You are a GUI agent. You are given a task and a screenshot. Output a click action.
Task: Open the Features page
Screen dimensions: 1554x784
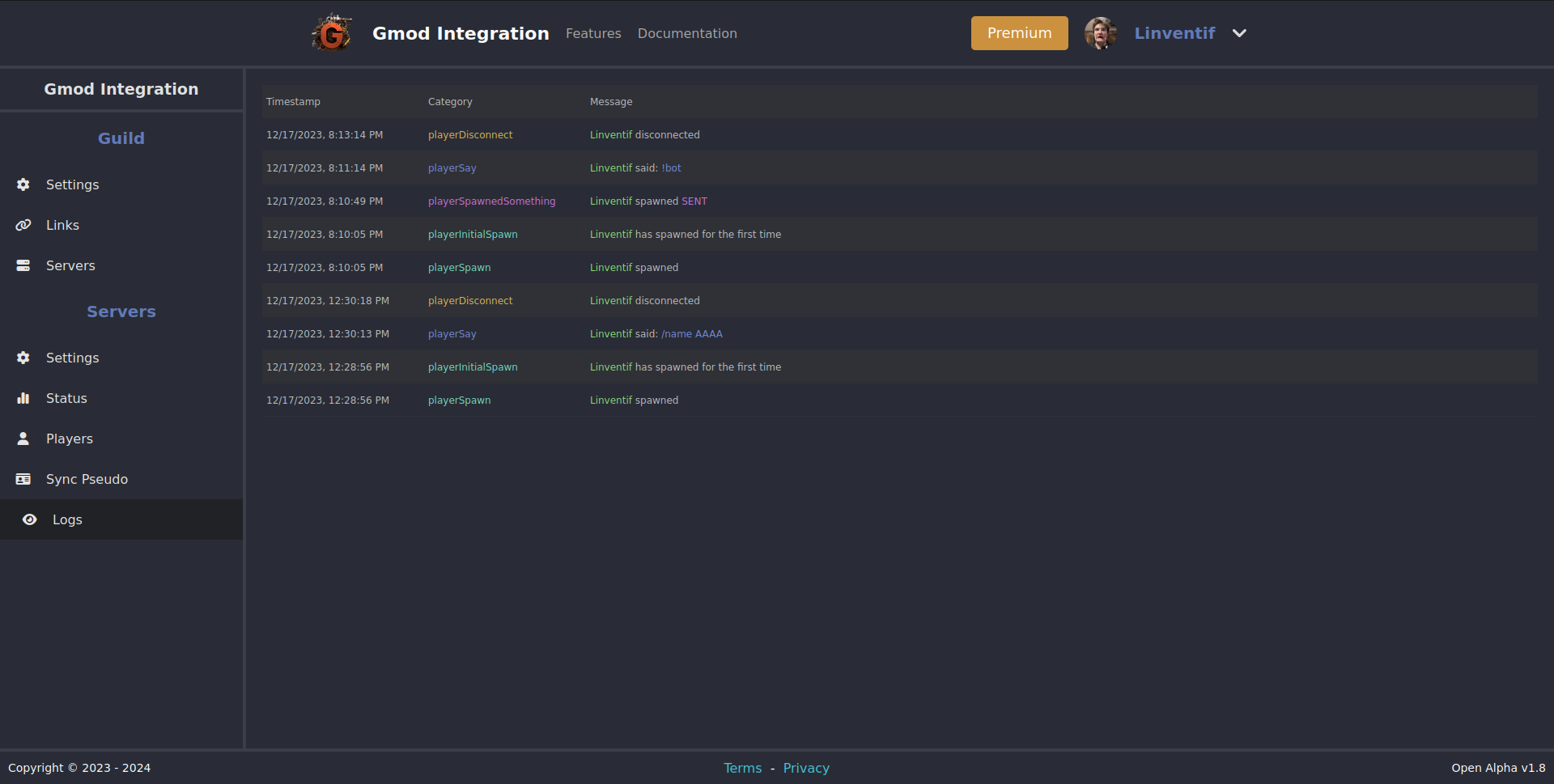coord(593,33)
